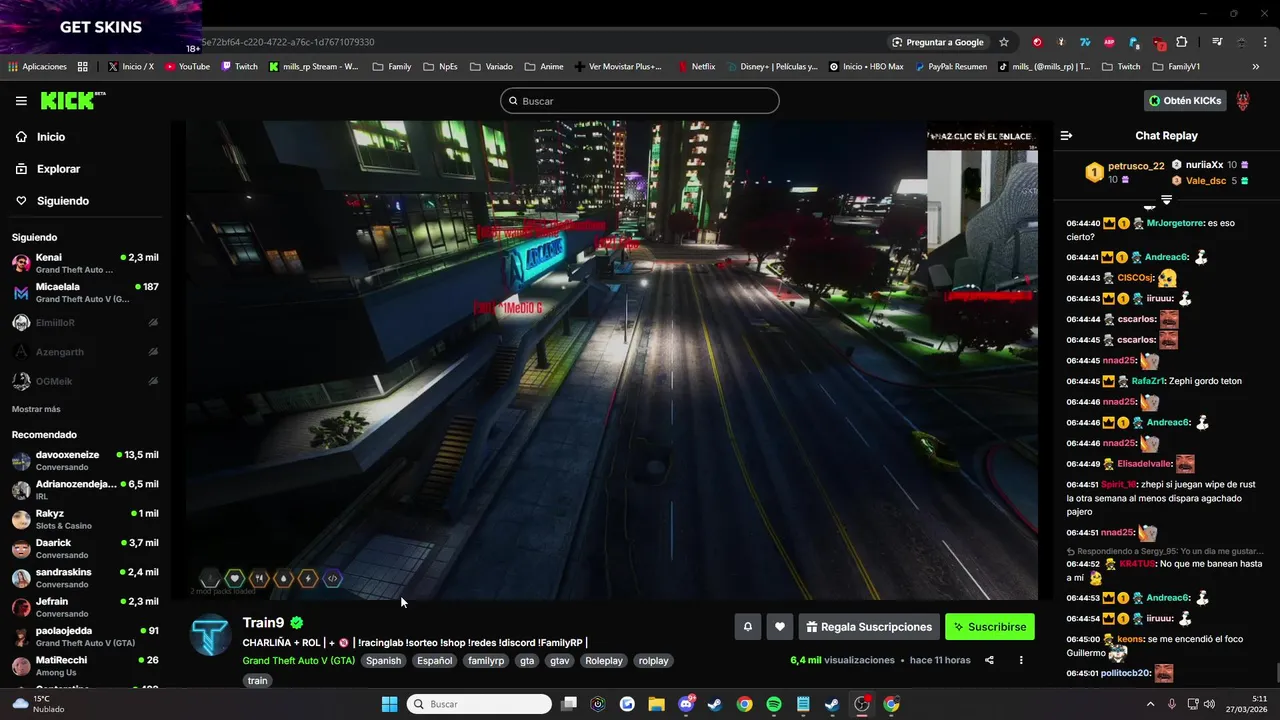The height and width of the screenshot is (720, 1280).
Task: Open davooxeneize in the Recomendado list
Action: [85, 461]
